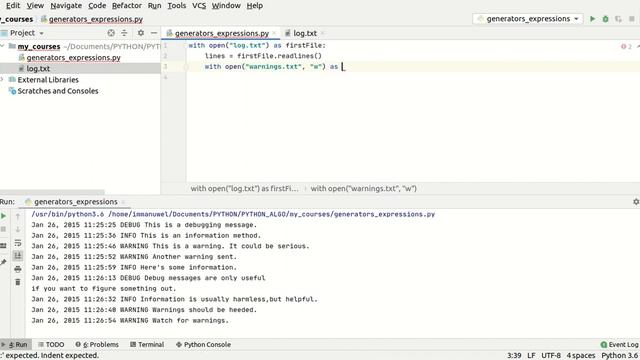This screenshot has width=640, height=360.
Task: Open the Window menu
Action: click(x=226, y=6)
